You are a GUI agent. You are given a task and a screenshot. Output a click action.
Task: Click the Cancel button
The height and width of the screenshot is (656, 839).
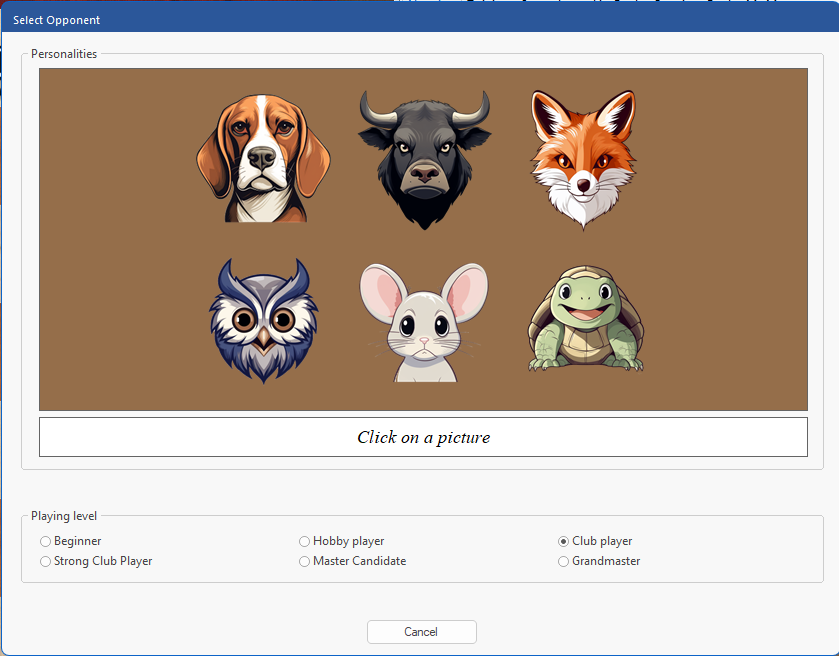click(x=422, y=632)
